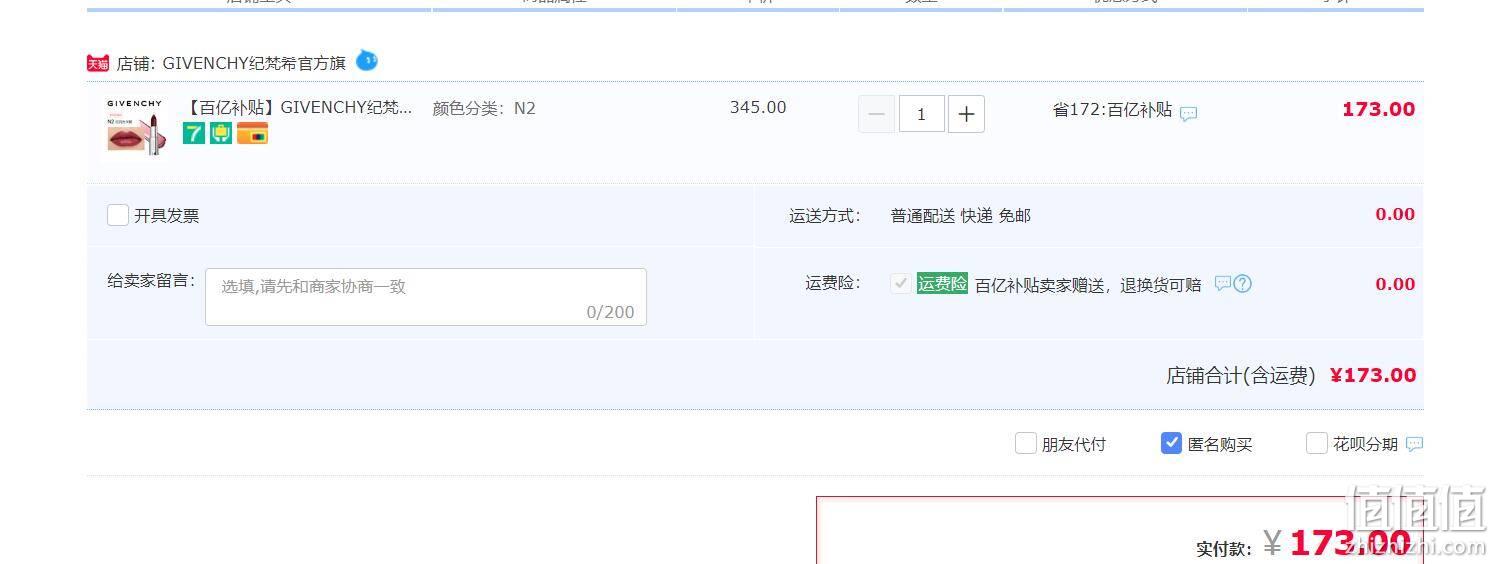Click the info bubble icon next to 花呗分期
Image resolution: width=1495 pixels, height=564 pixels.
pyautogui.click(x=1414, y=444)
